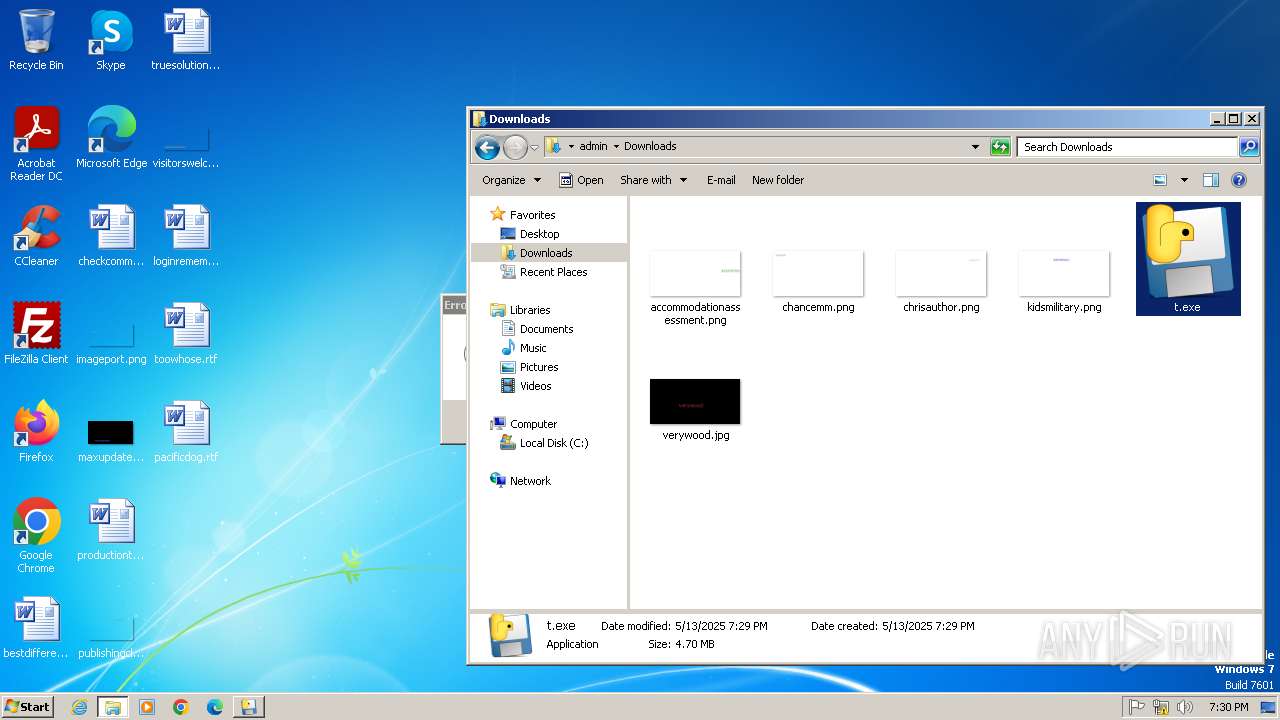The height and width of the screenshot is (720, 1280).
Task: Select chrisauthor.png file
Action: point(941,282)
